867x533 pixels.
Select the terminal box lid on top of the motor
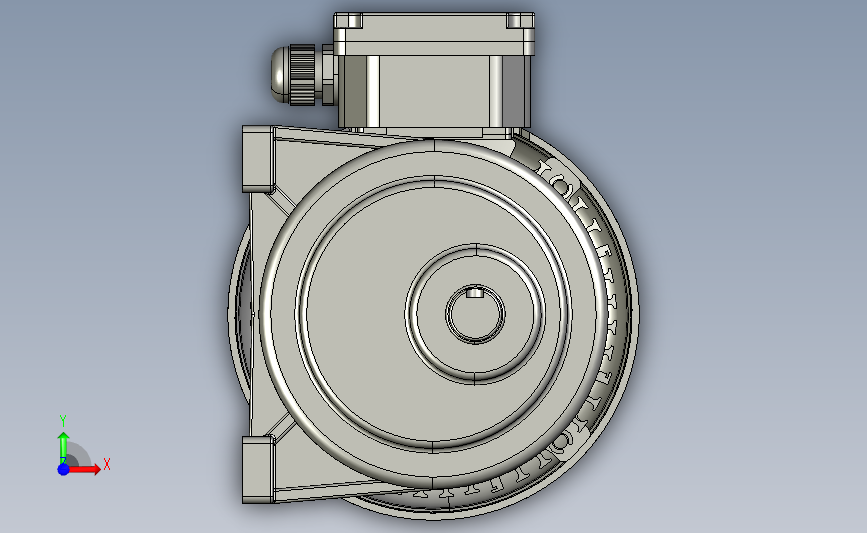tap(434, 34)
